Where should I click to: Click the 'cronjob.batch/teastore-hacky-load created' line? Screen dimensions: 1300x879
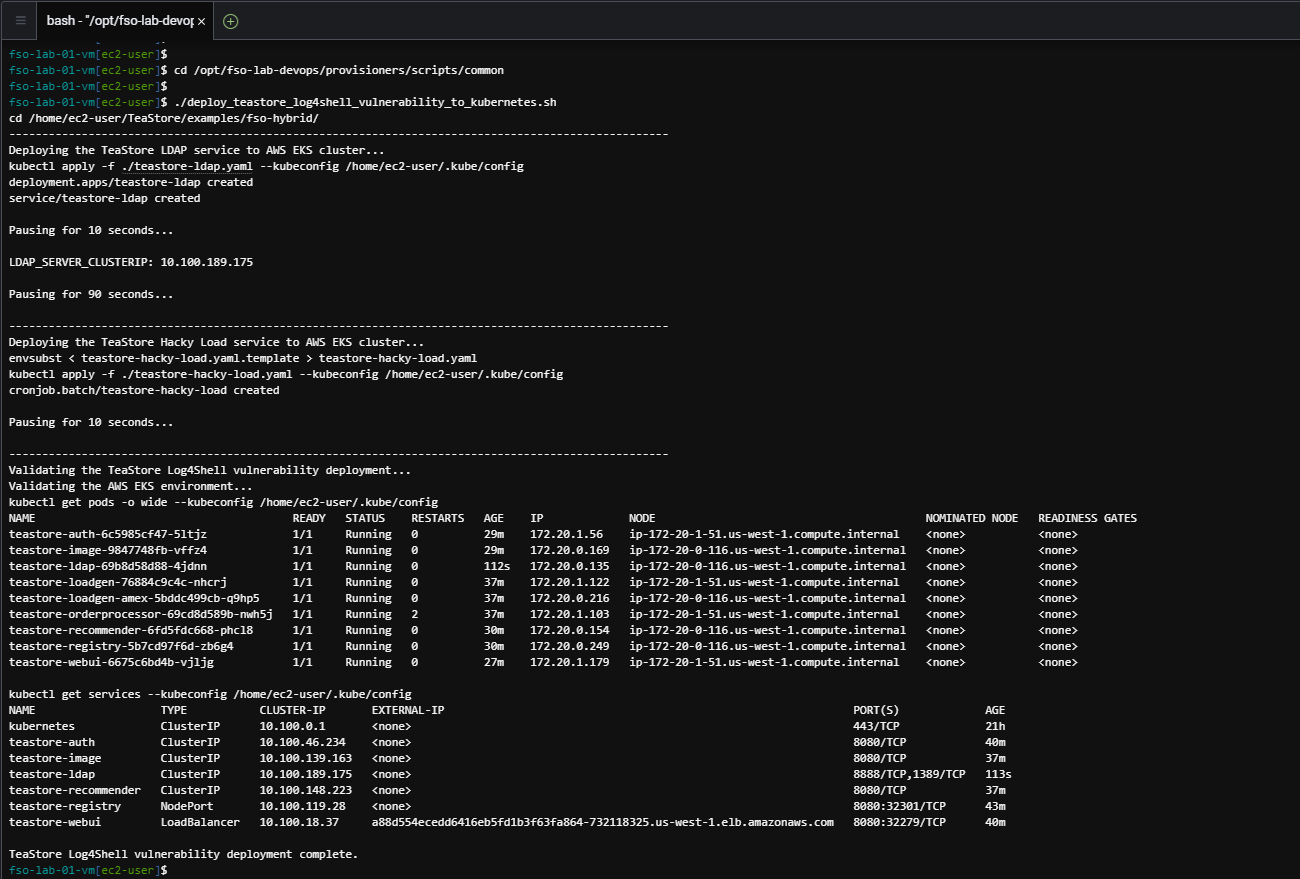coord(144,390)
